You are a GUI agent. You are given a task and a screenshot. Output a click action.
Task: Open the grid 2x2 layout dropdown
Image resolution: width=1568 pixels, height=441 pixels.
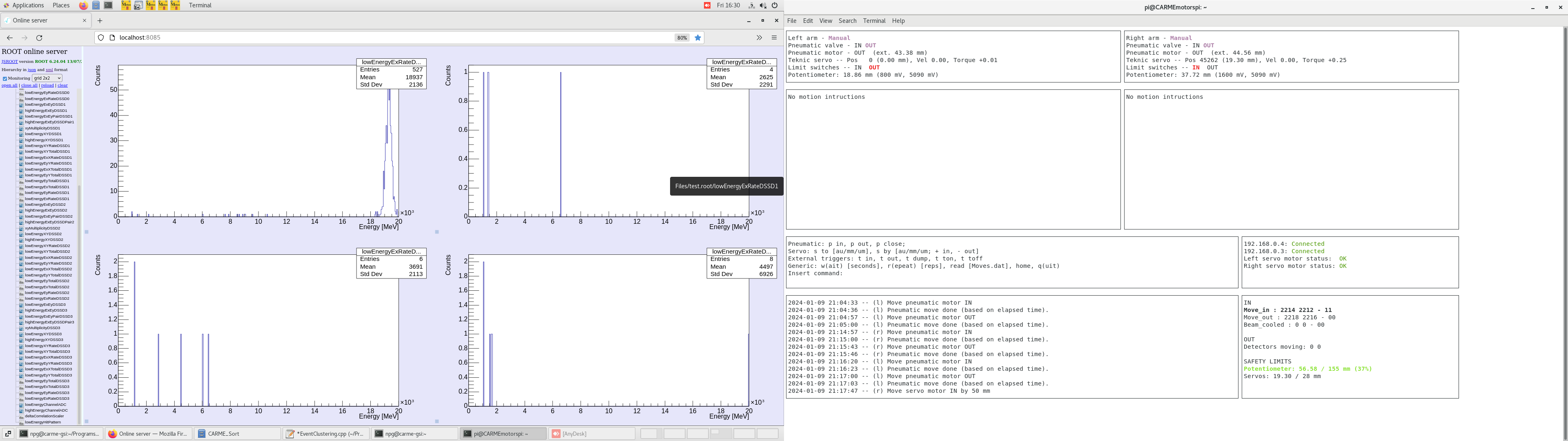pos(47,78)
